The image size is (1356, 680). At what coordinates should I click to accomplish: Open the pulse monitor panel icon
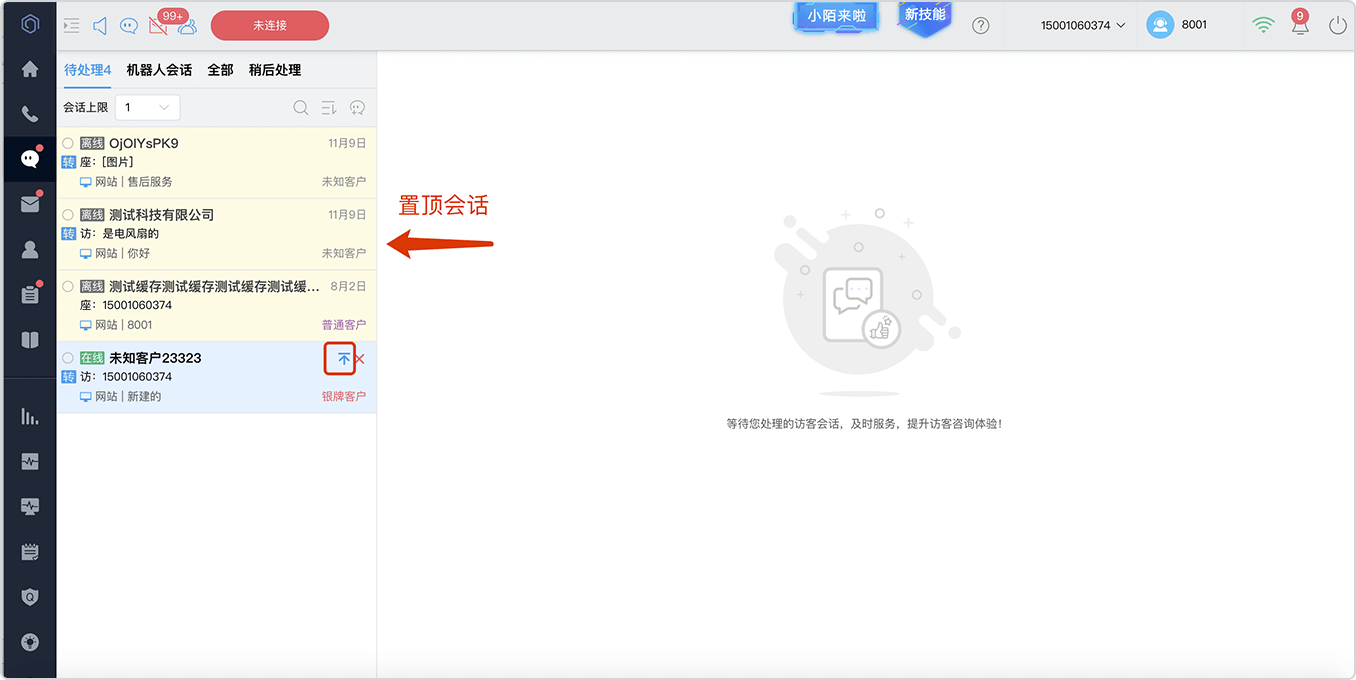pyautogui.click(x=30, y=461)
